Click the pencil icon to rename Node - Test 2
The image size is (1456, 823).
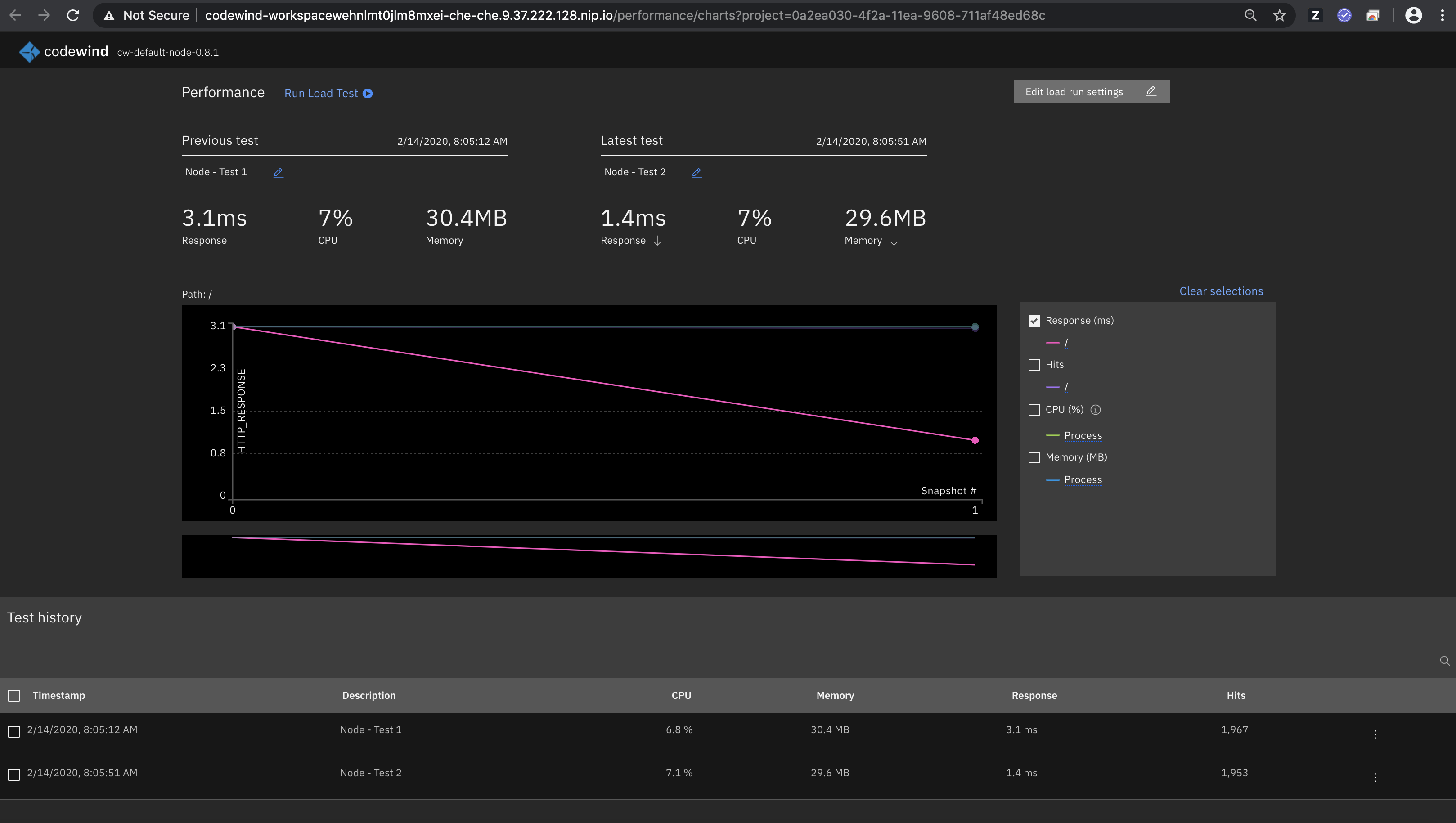tap(697, 172)
